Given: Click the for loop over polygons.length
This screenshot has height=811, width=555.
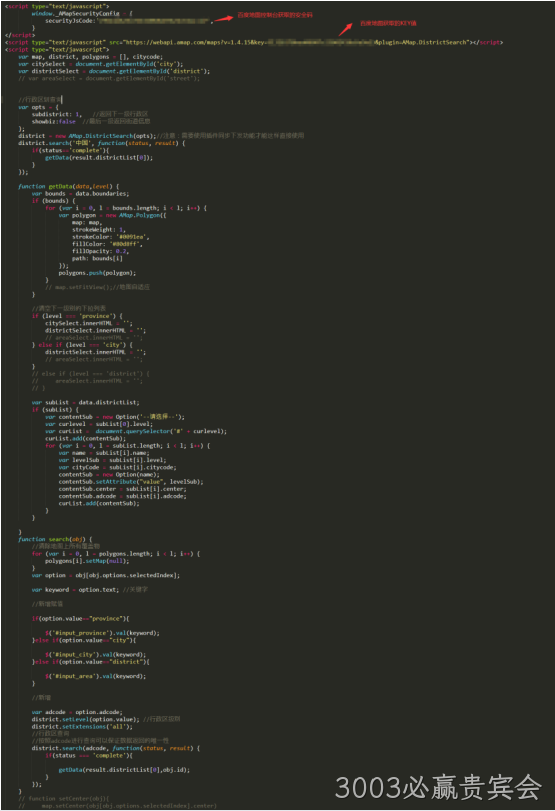Looking at the screenshot, I should tap(115, 554).
